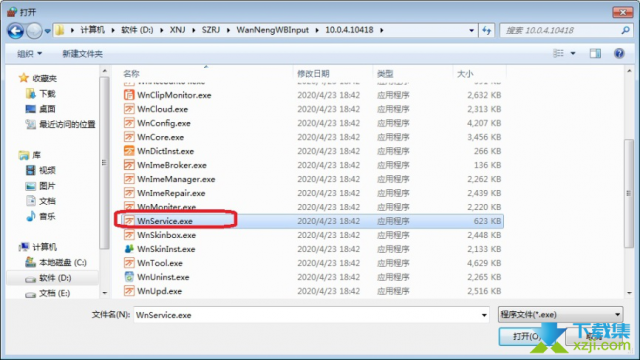Click the navigation pane scroll down arrow
The width and height of the screenshot is (640, 360).
point(104,293)
